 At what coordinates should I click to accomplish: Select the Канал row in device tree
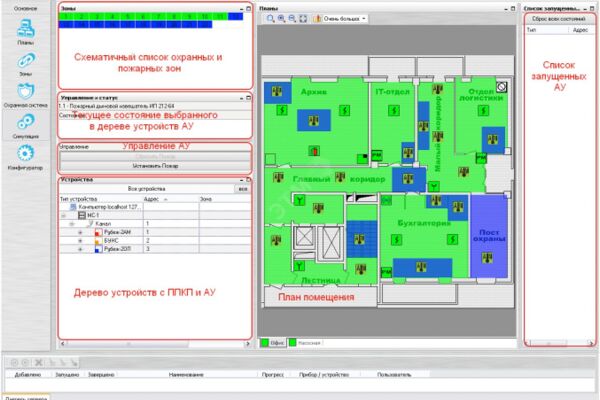click(x=155, y=224)
